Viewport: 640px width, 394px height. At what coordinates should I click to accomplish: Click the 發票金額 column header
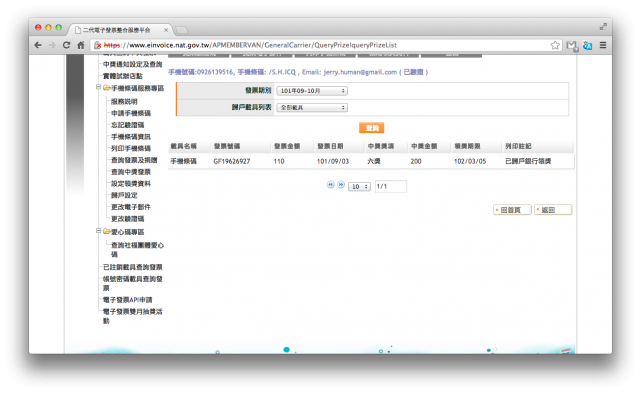point(287,146)
